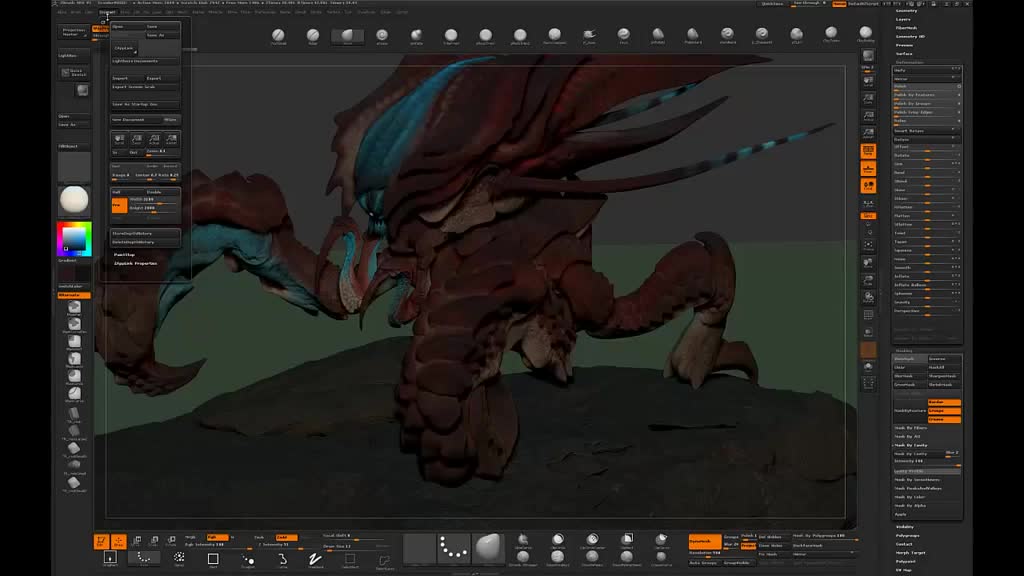
Task: Expand Polygroups section in Tool panel
Action: point(908,536)
